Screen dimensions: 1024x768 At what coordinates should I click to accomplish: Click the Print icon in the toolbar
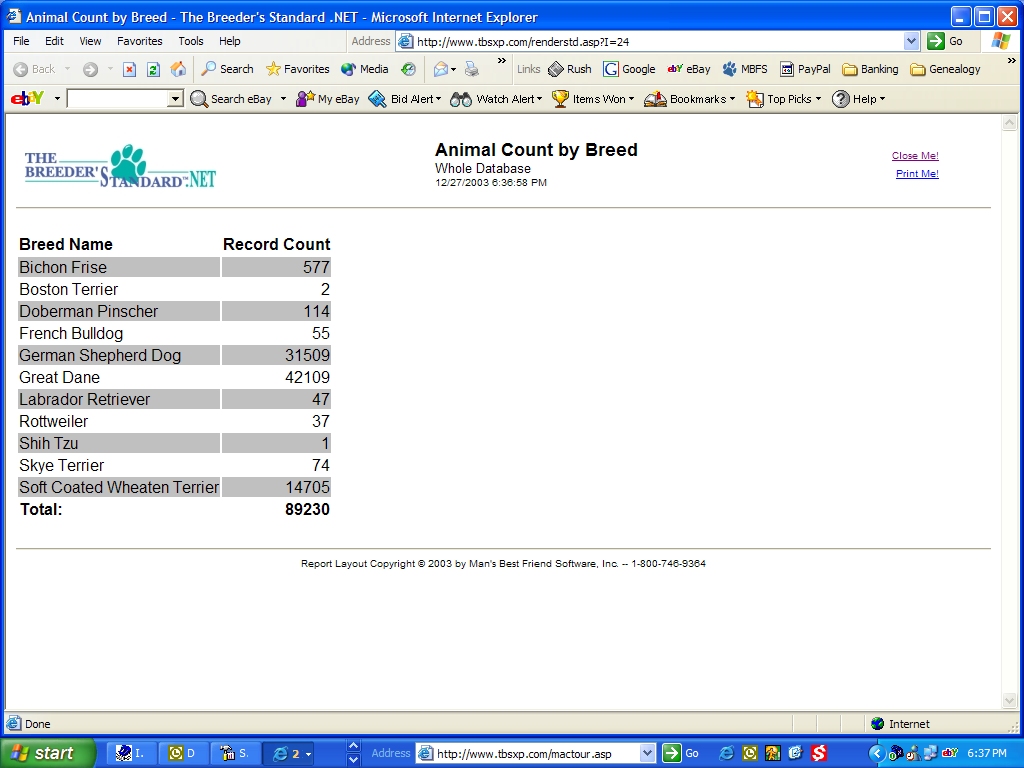(472, 69)
